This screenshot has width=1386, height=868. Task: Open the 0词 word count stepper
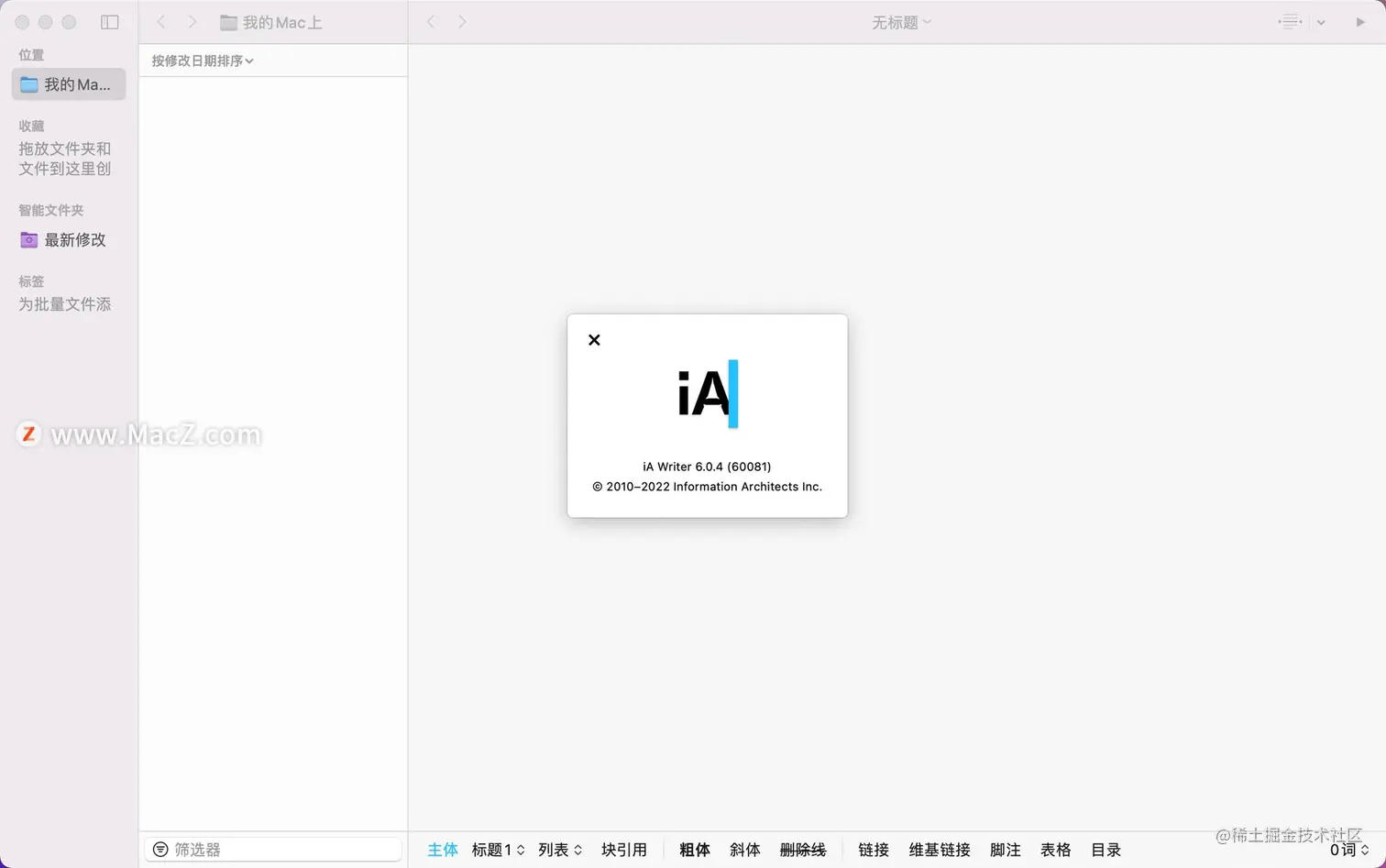(1349, 850)
